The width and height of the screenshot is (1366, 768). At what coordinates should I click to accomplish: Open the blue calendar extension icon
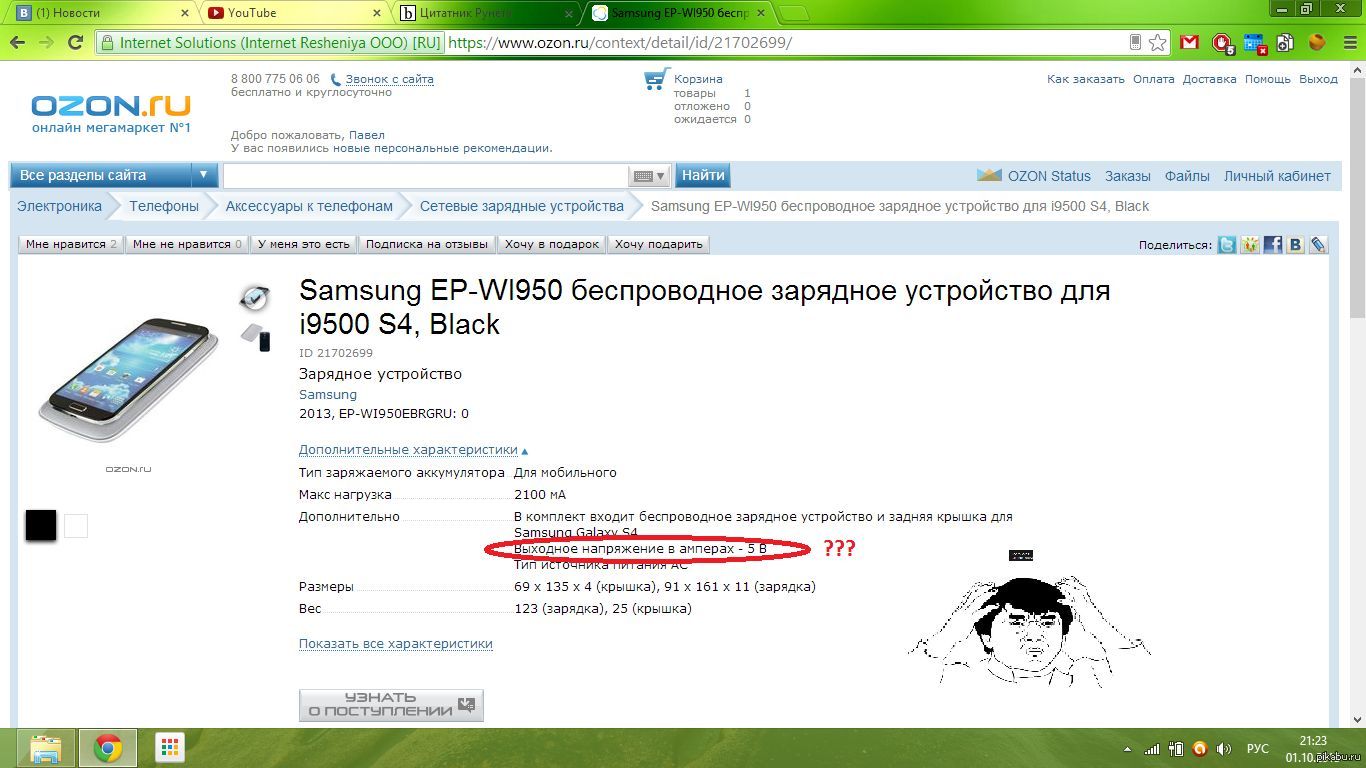(1254, 42)
